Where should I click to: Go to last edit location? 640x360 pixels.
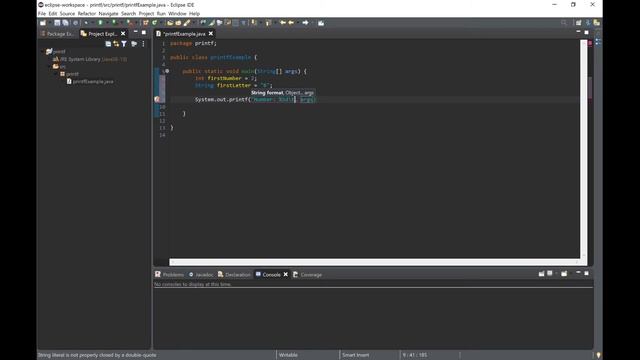pos(282,23)
